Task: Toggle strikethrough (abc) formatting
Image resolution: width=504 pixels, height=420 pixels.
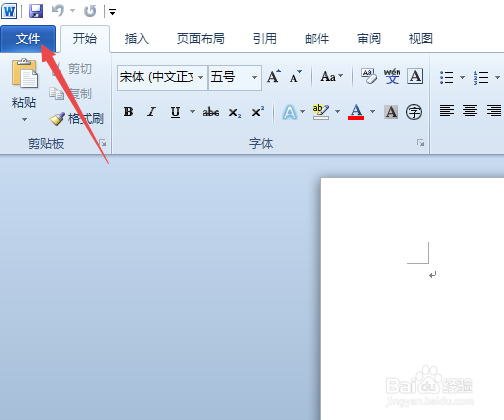Action: (x=211, y=112)
